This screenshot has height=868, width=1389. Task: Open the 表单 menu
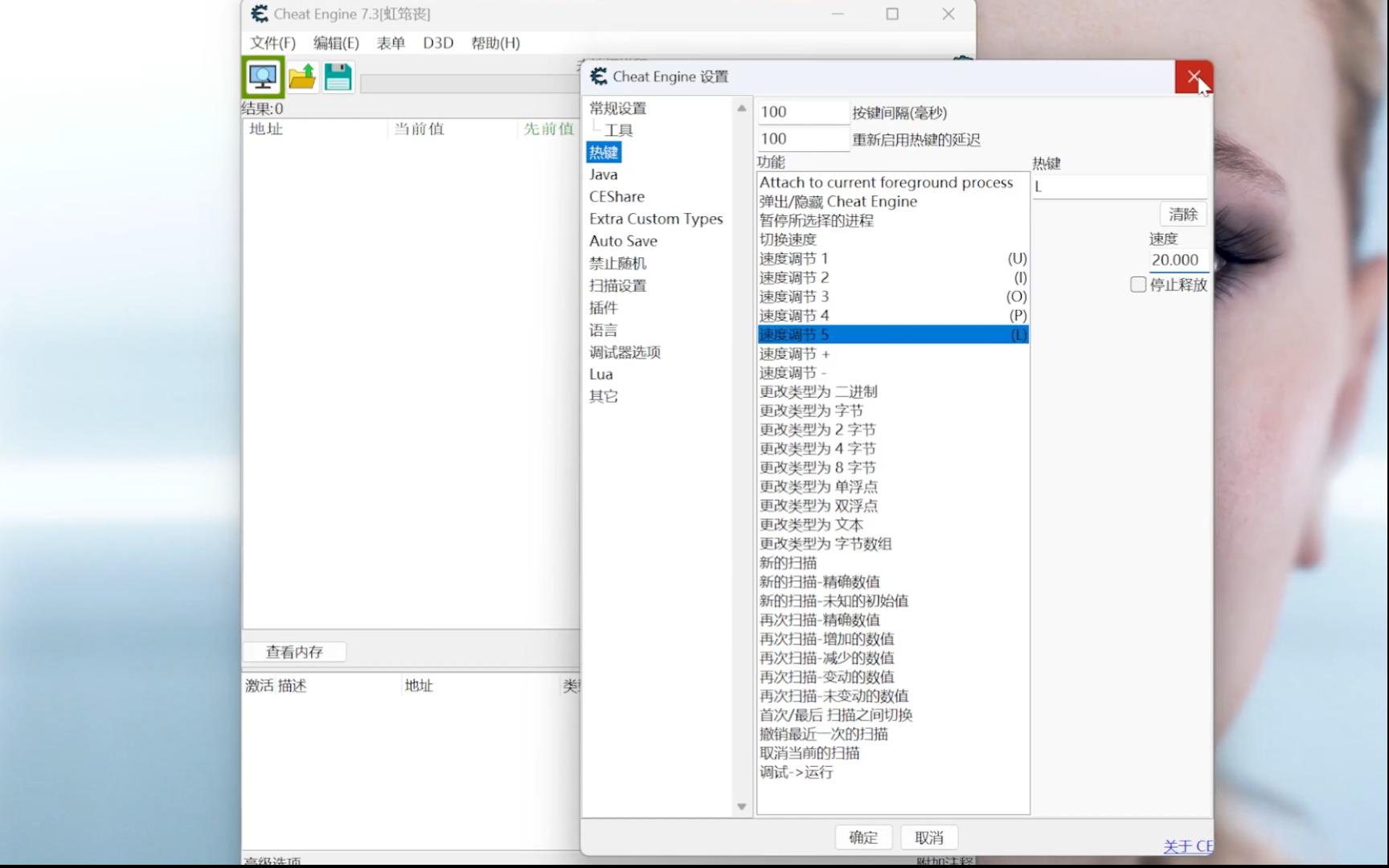click(391, 43)
